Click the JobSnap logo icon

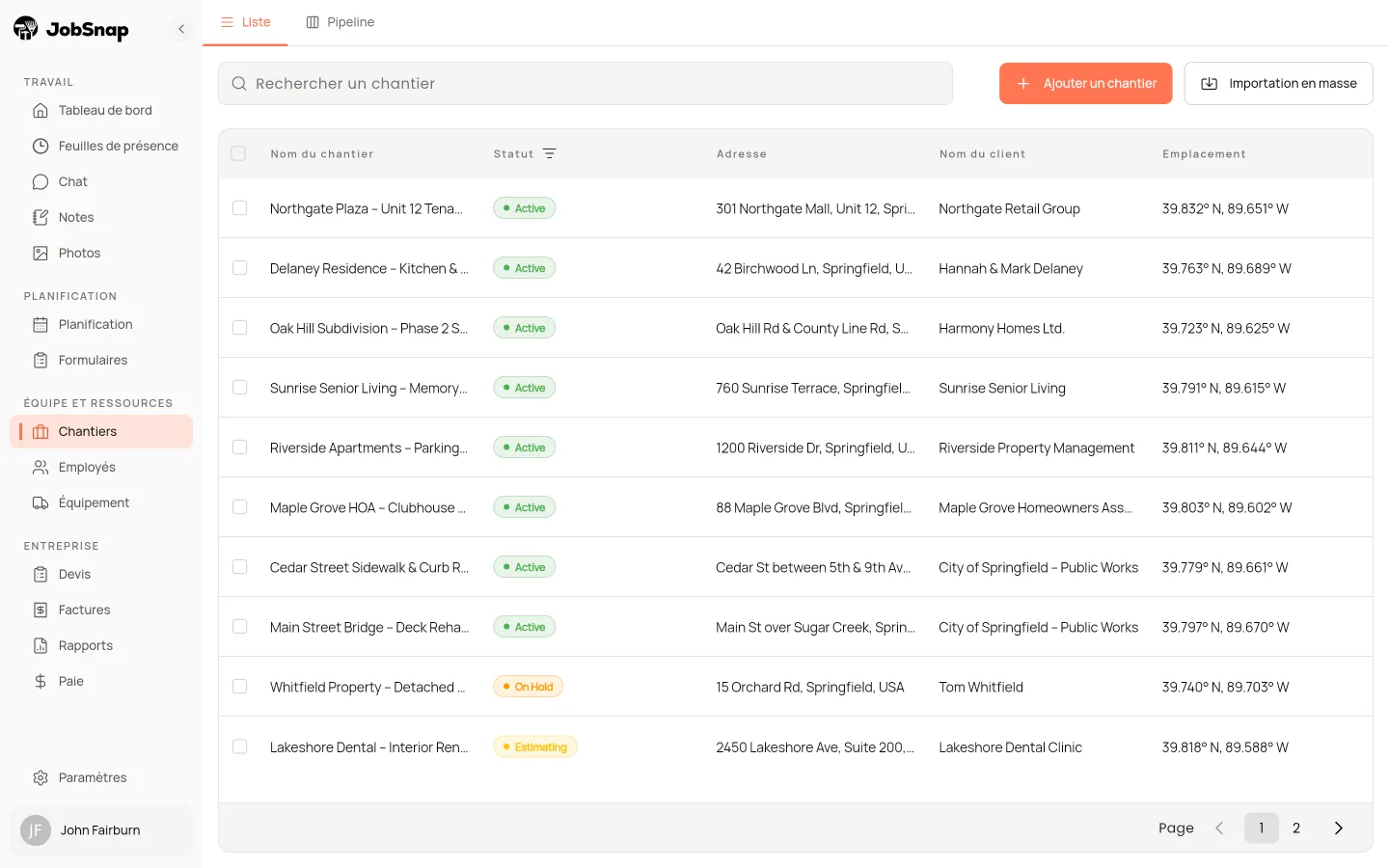click(x=26, y=29)
